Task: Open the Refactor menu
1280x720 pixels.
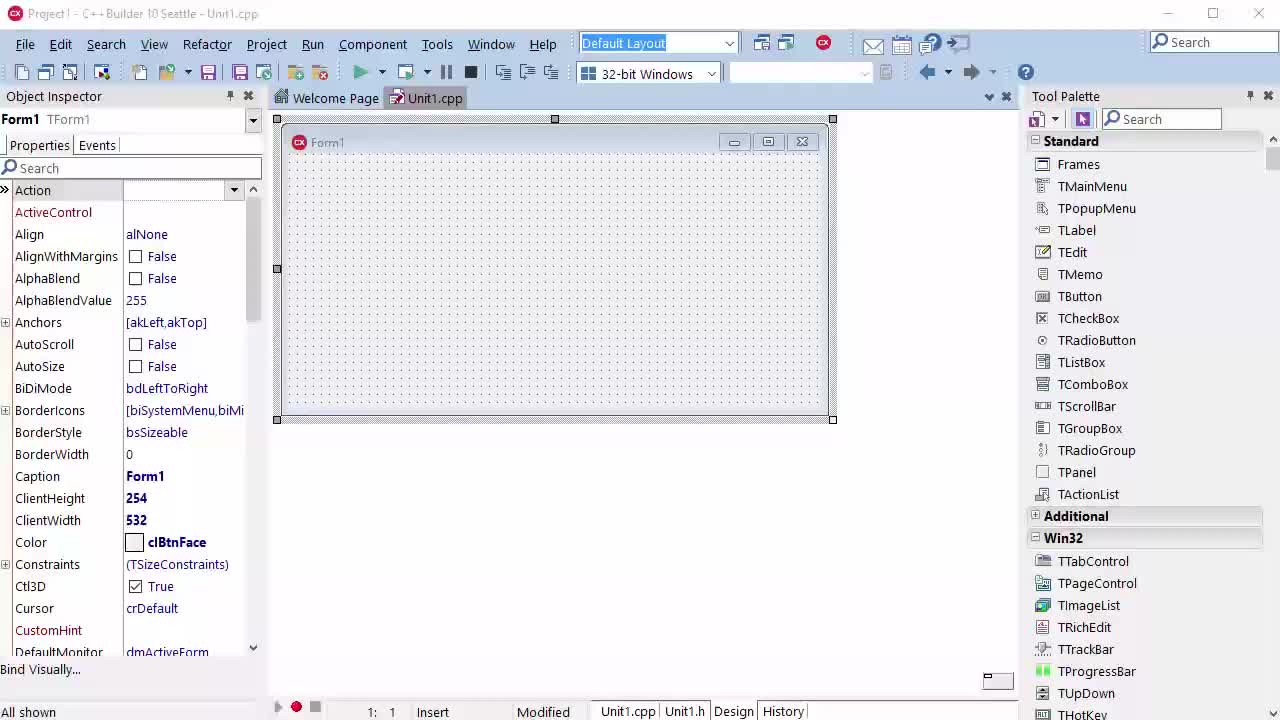Action: pos(207,44)
